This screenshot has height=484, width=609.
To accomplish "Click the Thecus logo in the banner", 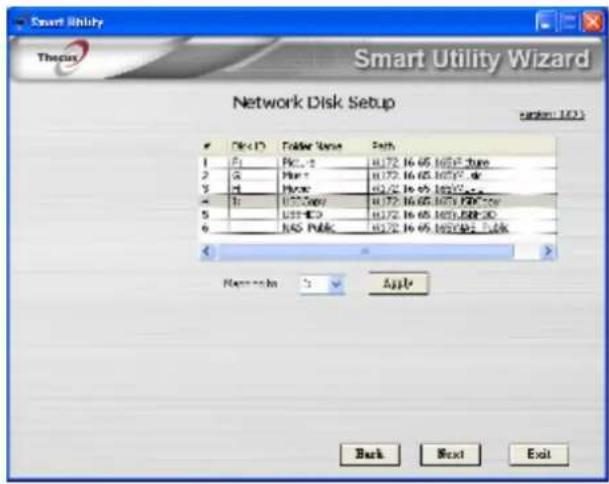I will (63, 57).
